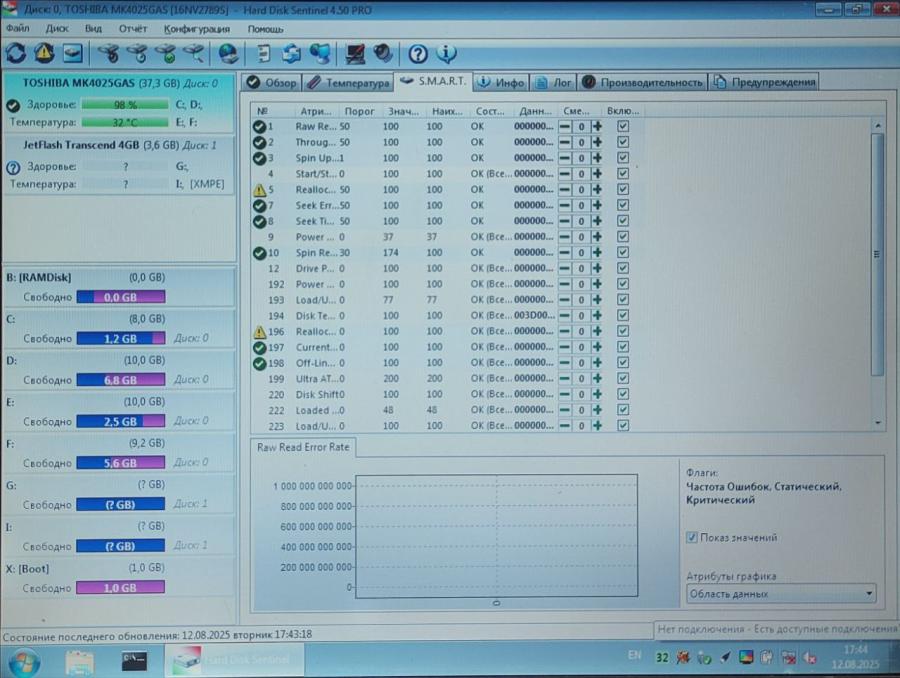Image resolution: width=900 pixels, height=678 pixels.
Task: Switch to the Обзор tab
Action: tap(271, 83)
